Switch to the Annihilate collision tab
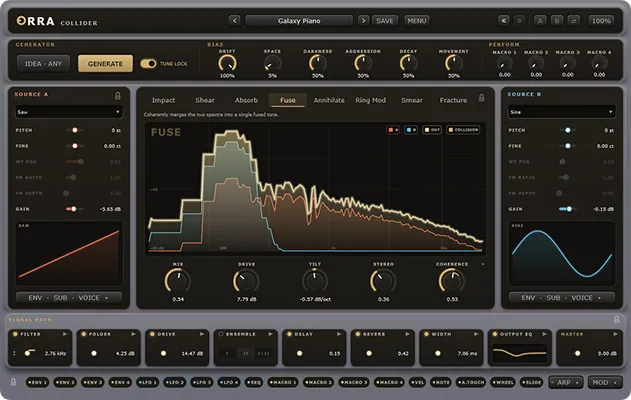 pyautogui.click(x=329, y=100)
